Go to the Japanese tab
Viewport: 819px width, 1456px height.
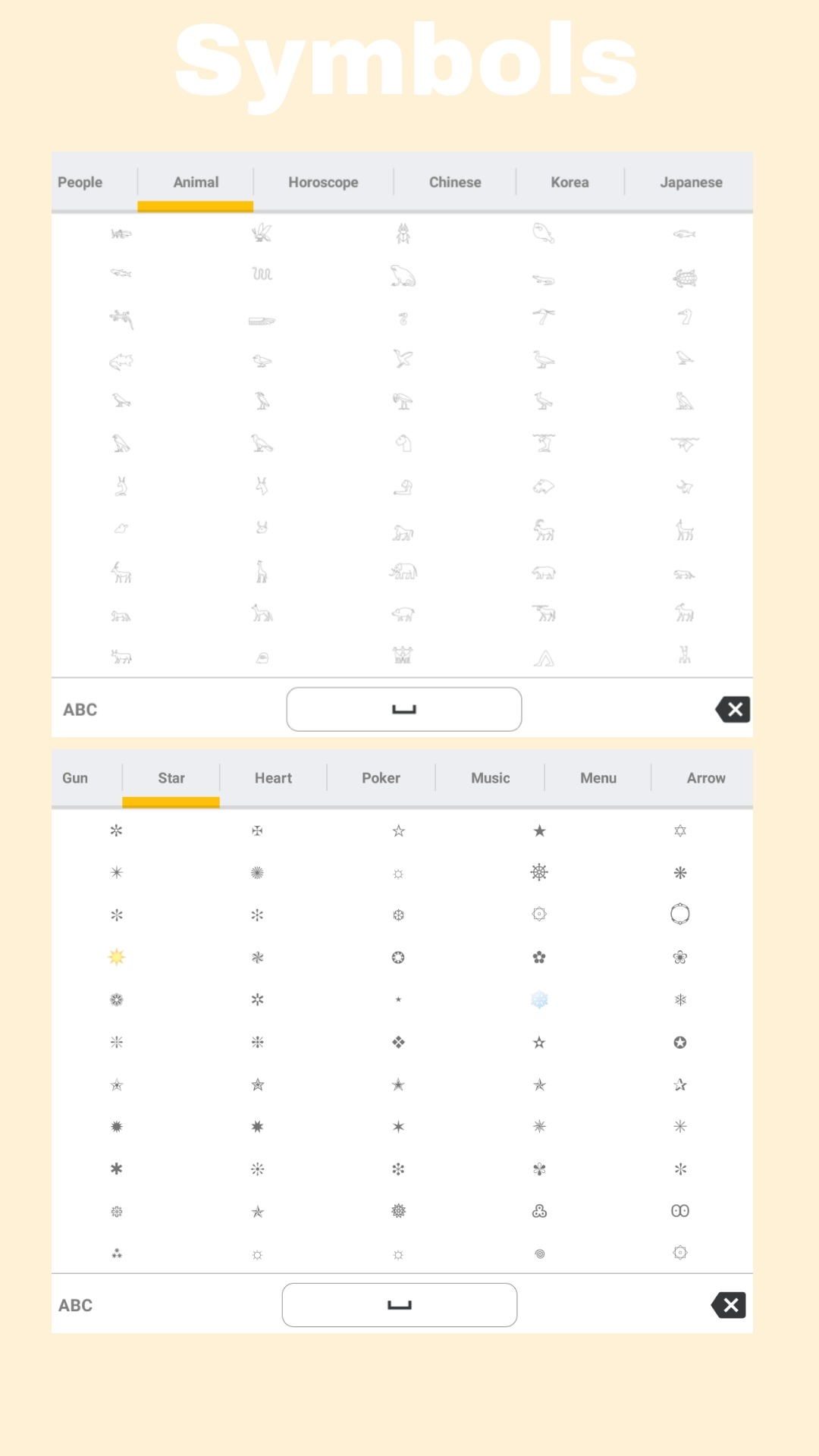point(691,182)
